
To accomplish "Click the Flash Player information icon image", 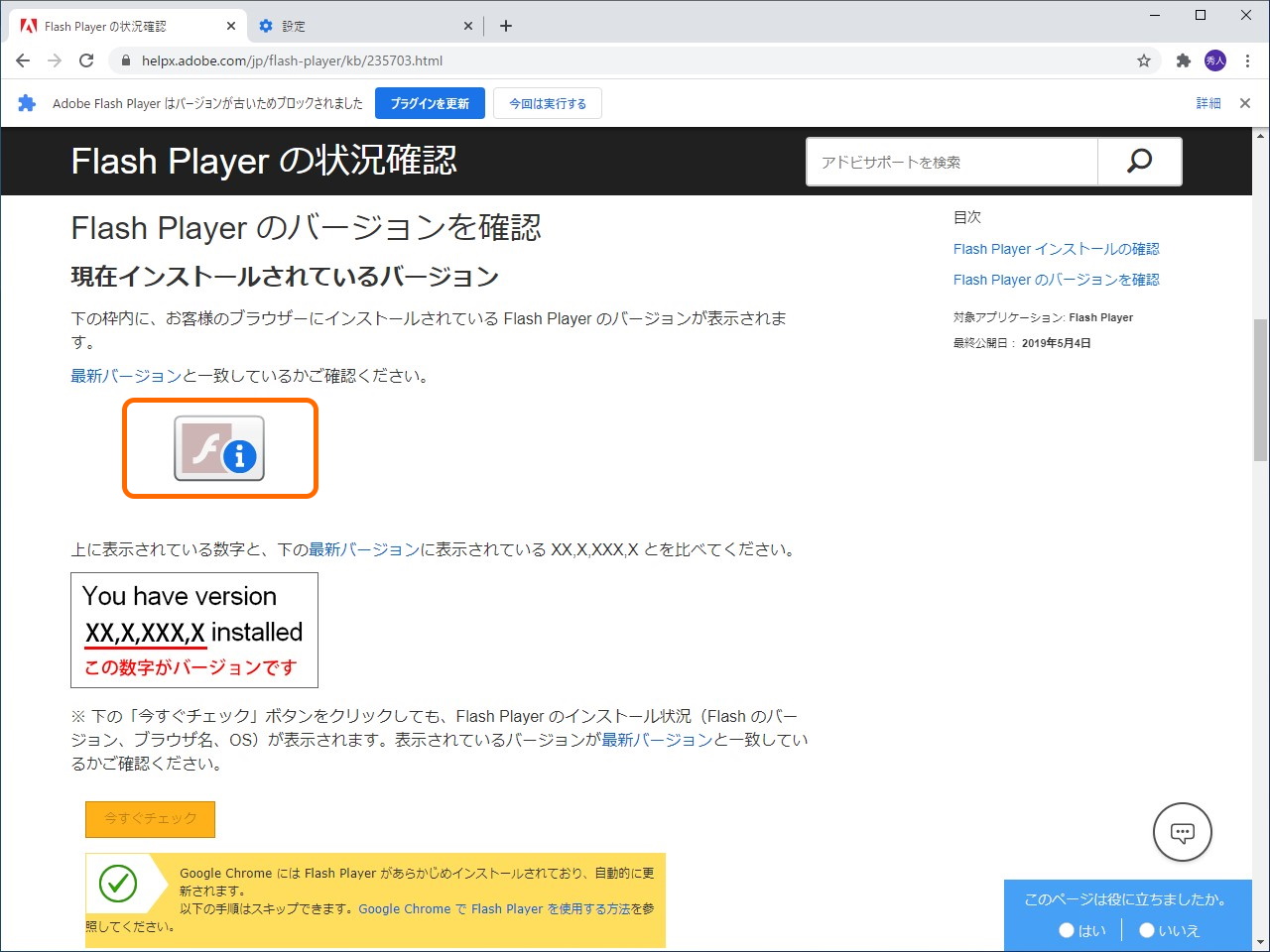I will pyautogui.click(x=219, y=447).
